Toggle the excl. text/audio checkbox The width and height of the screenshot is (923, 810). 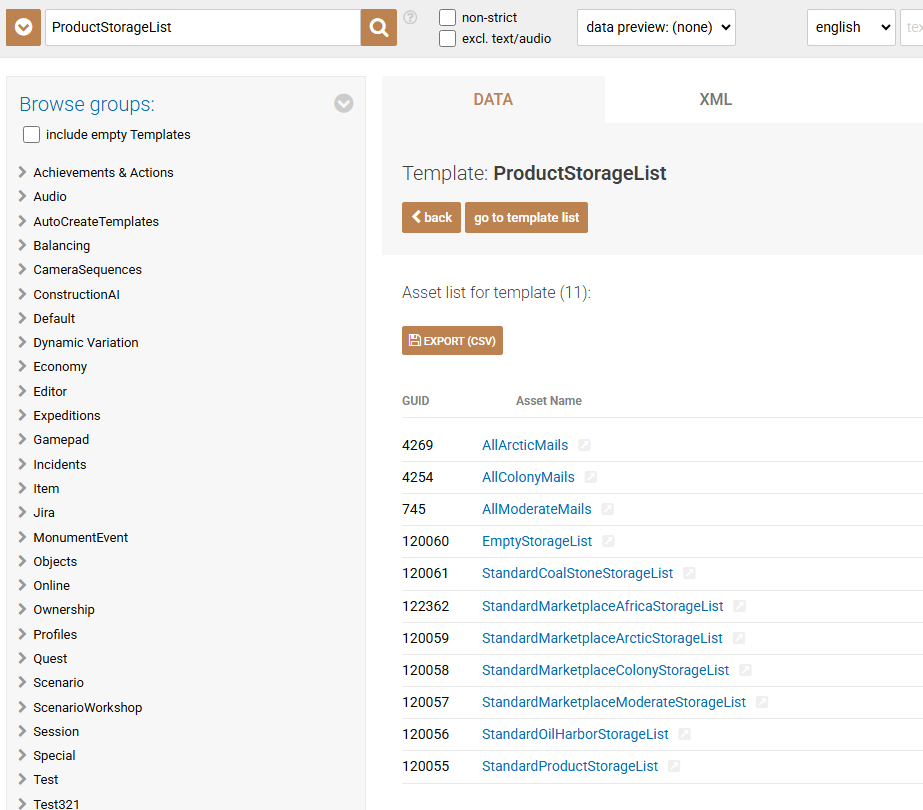448,38
